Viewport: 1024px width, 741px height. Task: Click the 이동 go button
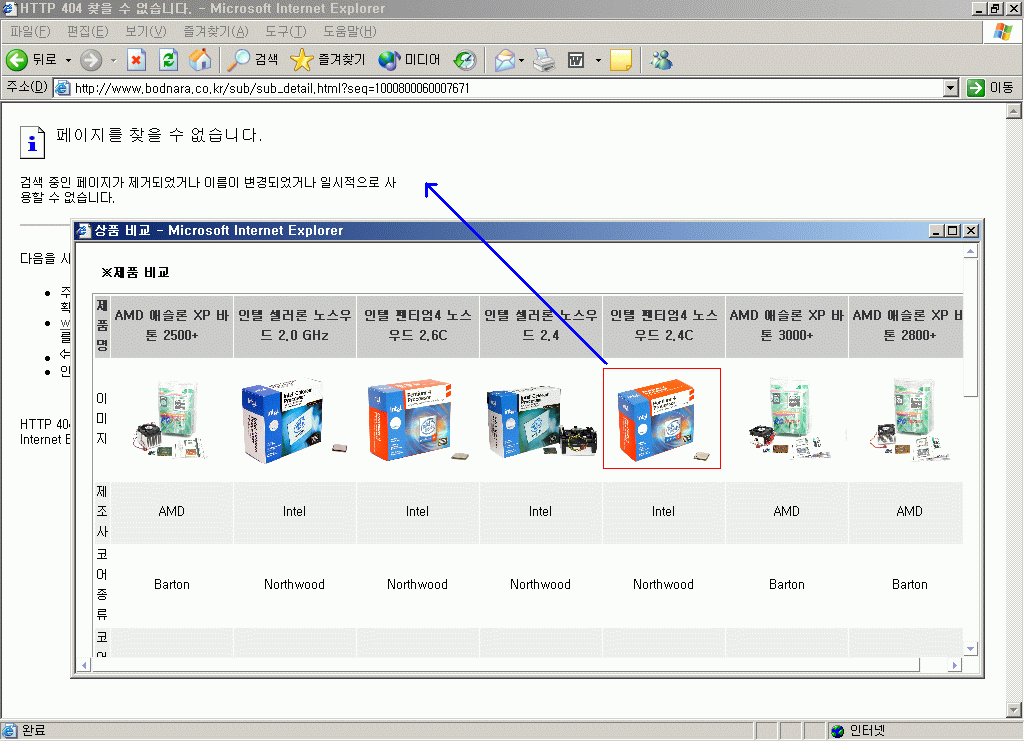[x=991, y=87]
